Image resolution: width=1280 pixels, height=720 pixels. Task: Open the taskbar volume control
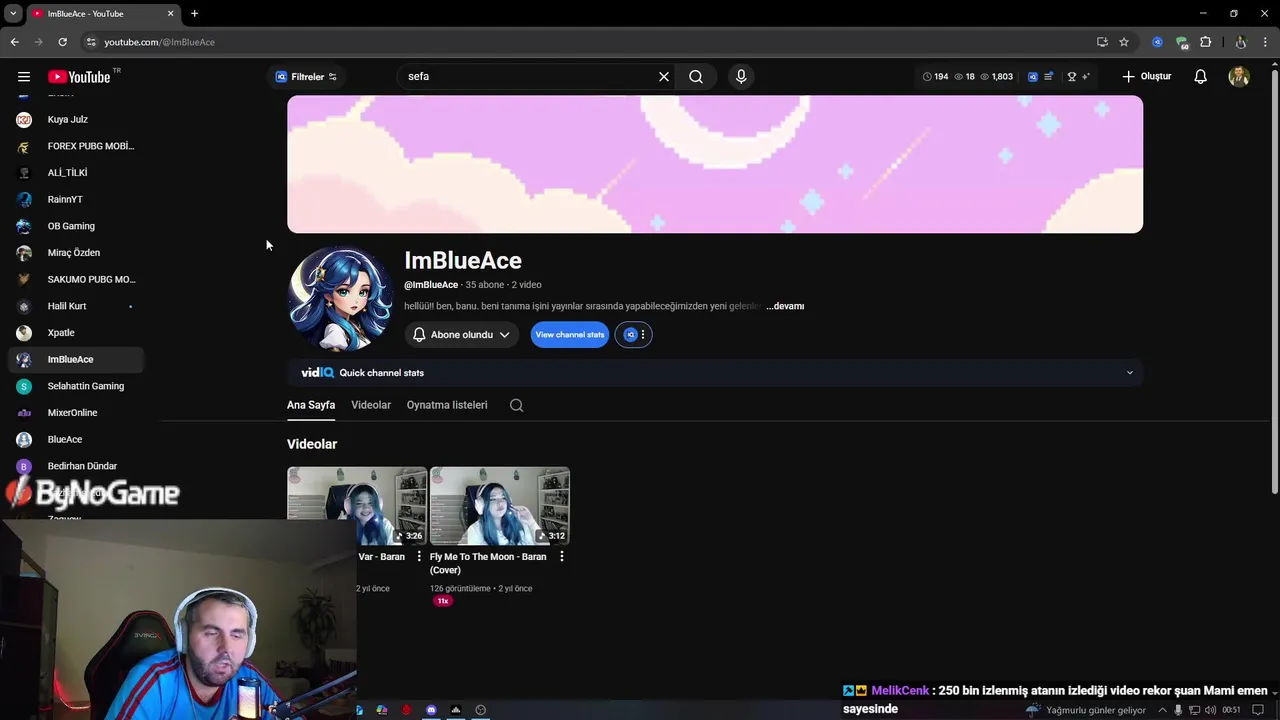pyautogui.click(x=1209, y=710)
